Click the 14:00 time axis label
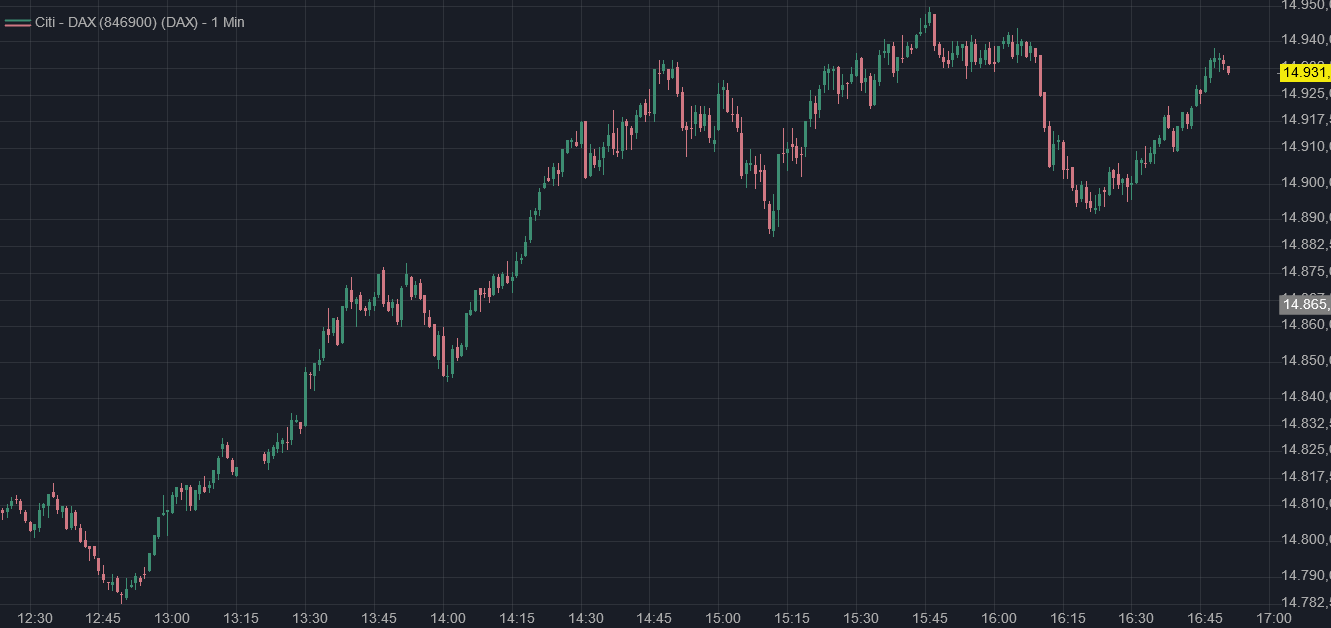 [x=448, y=619]
